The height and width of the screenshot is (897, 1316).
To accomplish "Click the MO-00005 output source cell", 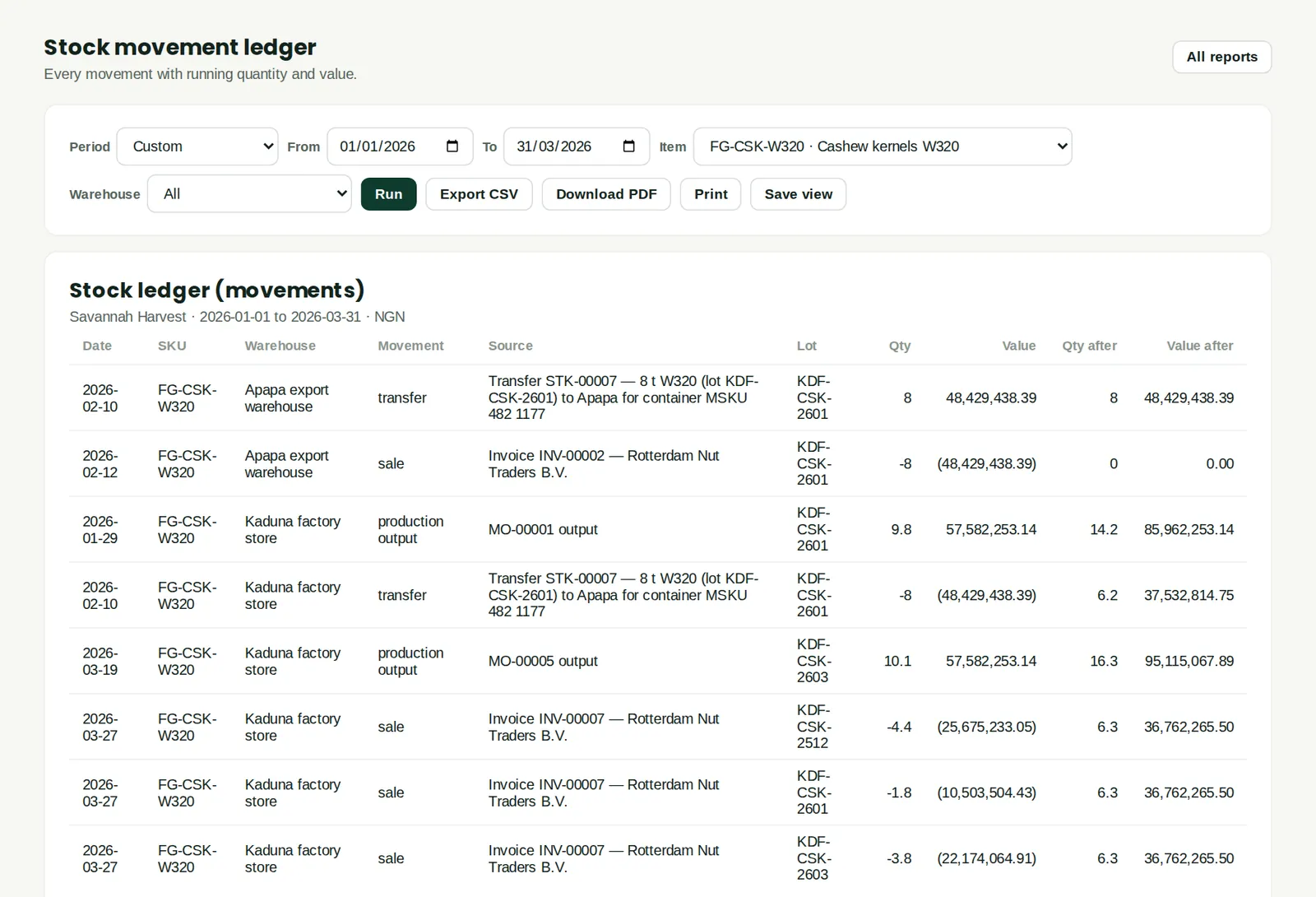I will (543, 661).
